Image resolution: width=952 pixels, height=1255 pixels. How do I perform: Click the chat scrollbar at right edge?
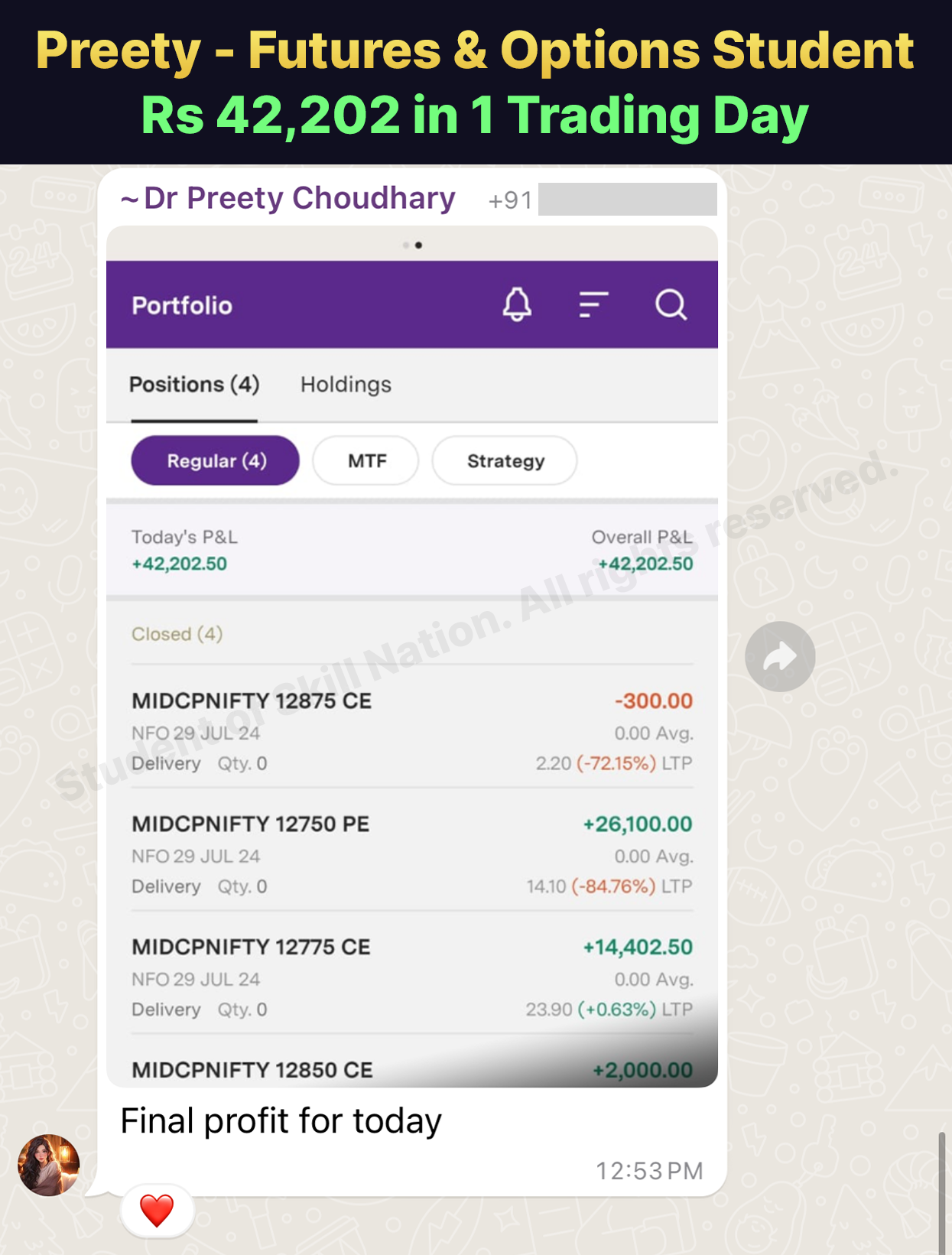[942, 1192]
